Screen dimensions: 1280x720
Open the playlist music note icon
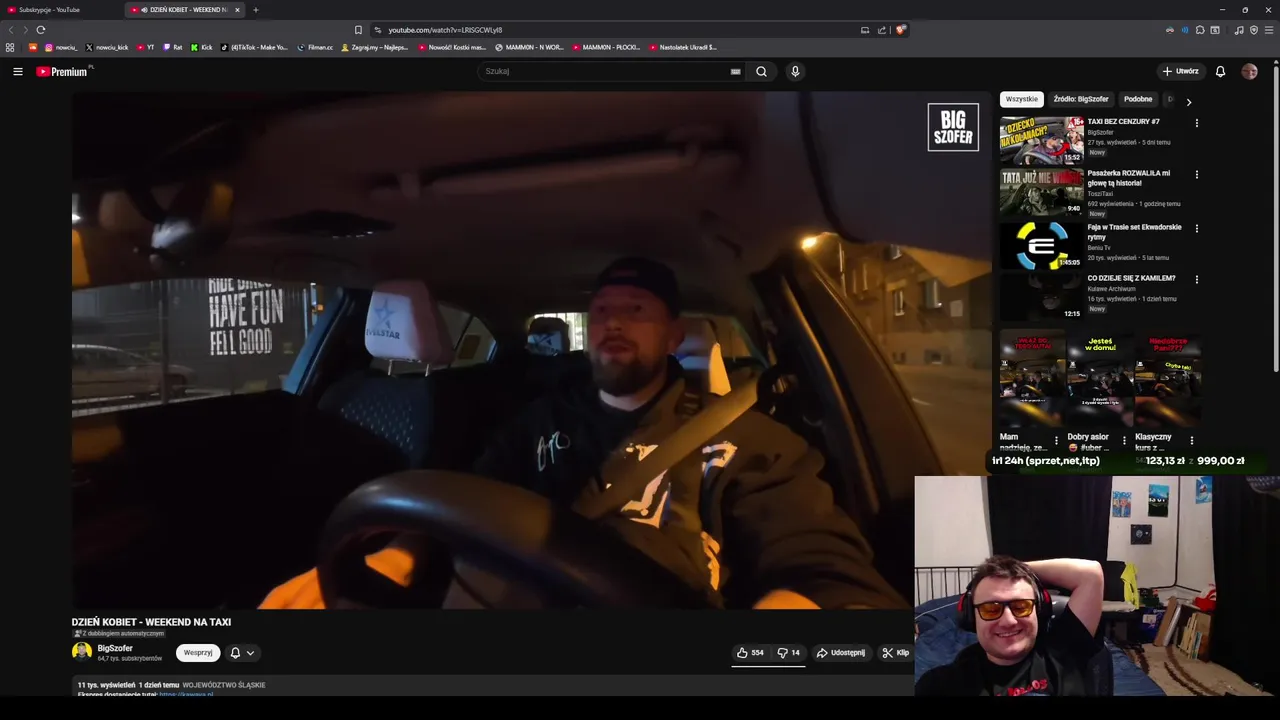pyautogui.click(x=1239, y=30)
